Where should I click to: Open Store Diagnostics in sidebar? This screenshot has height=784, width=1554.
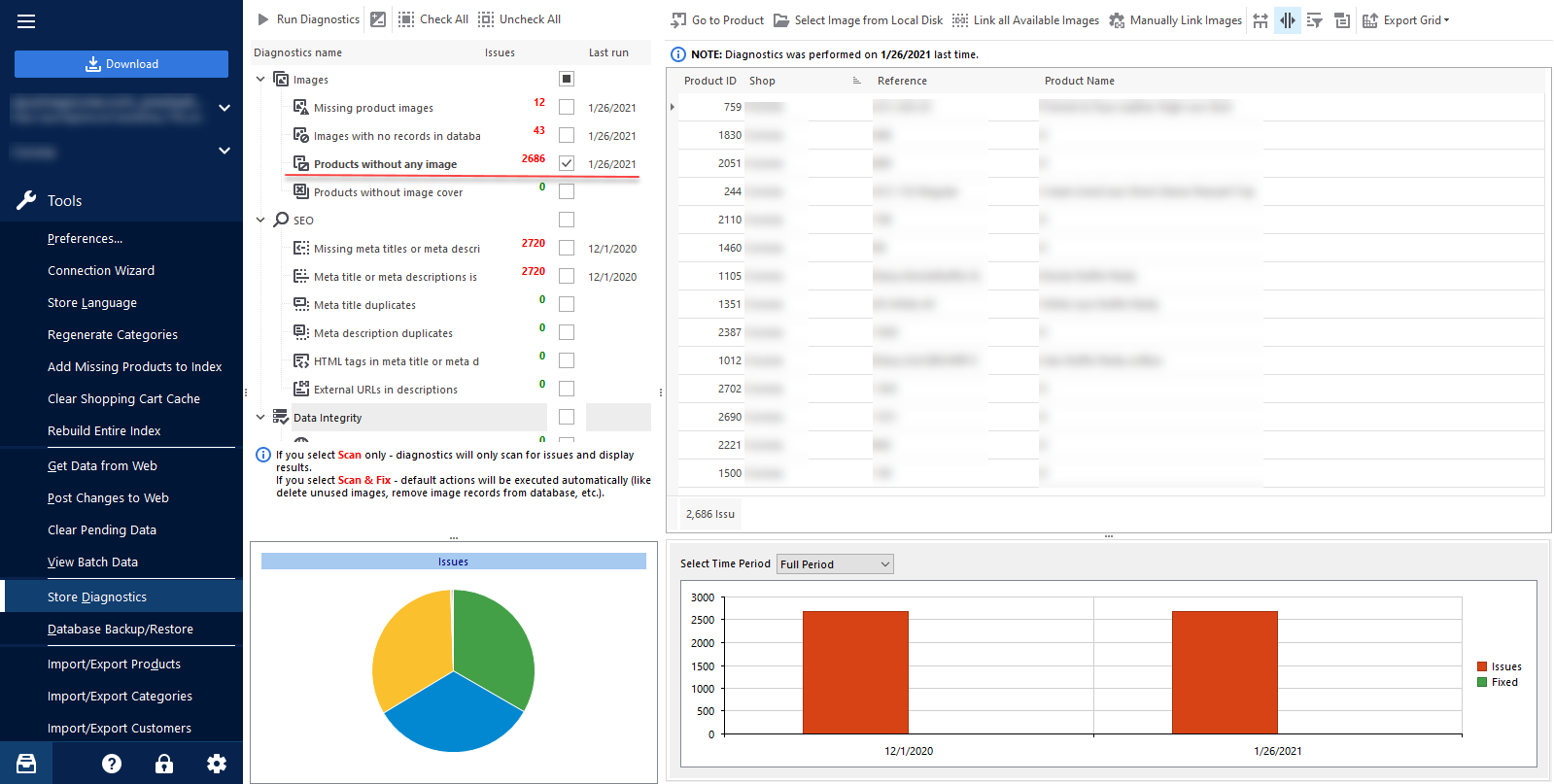[x=97, y=597]
